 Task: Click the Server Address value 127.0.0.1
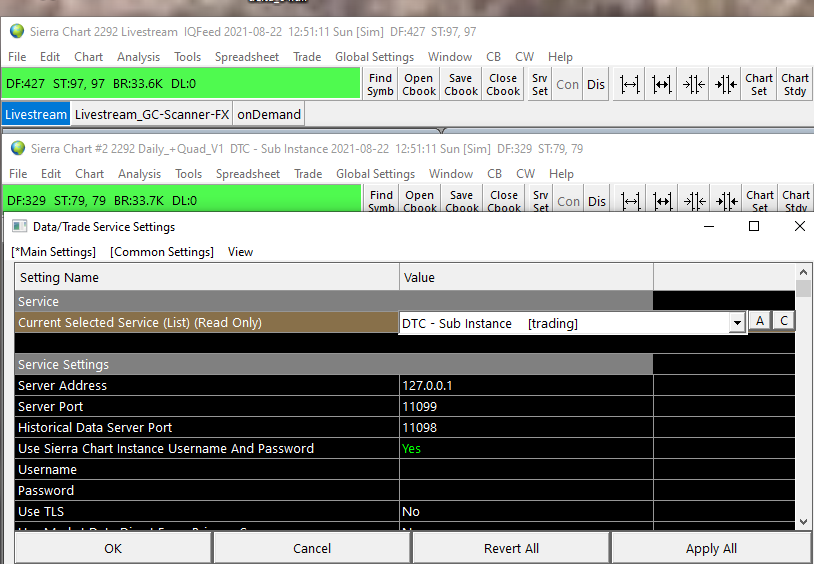pyautogui.click(x=526, y=385)
